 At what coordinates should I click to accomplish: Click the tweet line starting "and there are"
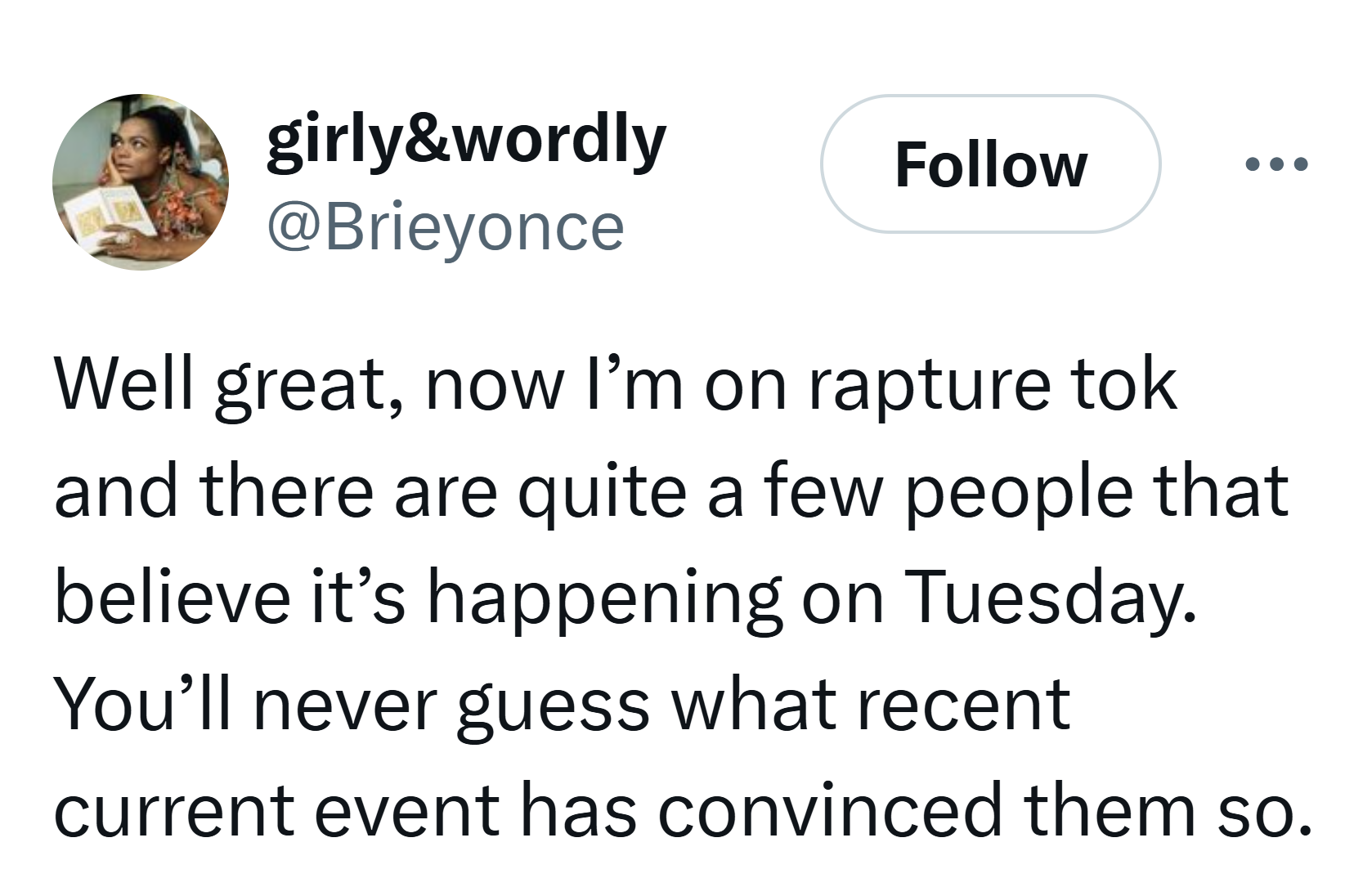point(670,491)
